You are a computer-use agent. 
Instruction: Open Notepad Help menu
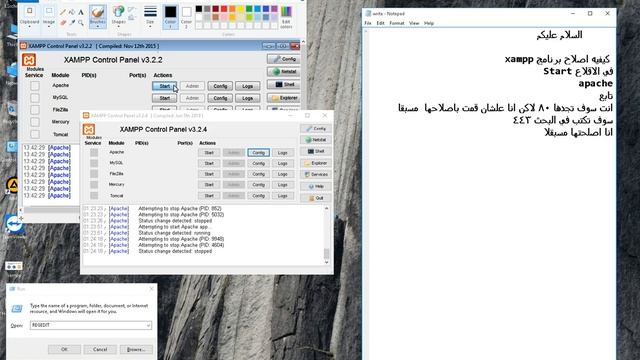(x=429, y=23)
